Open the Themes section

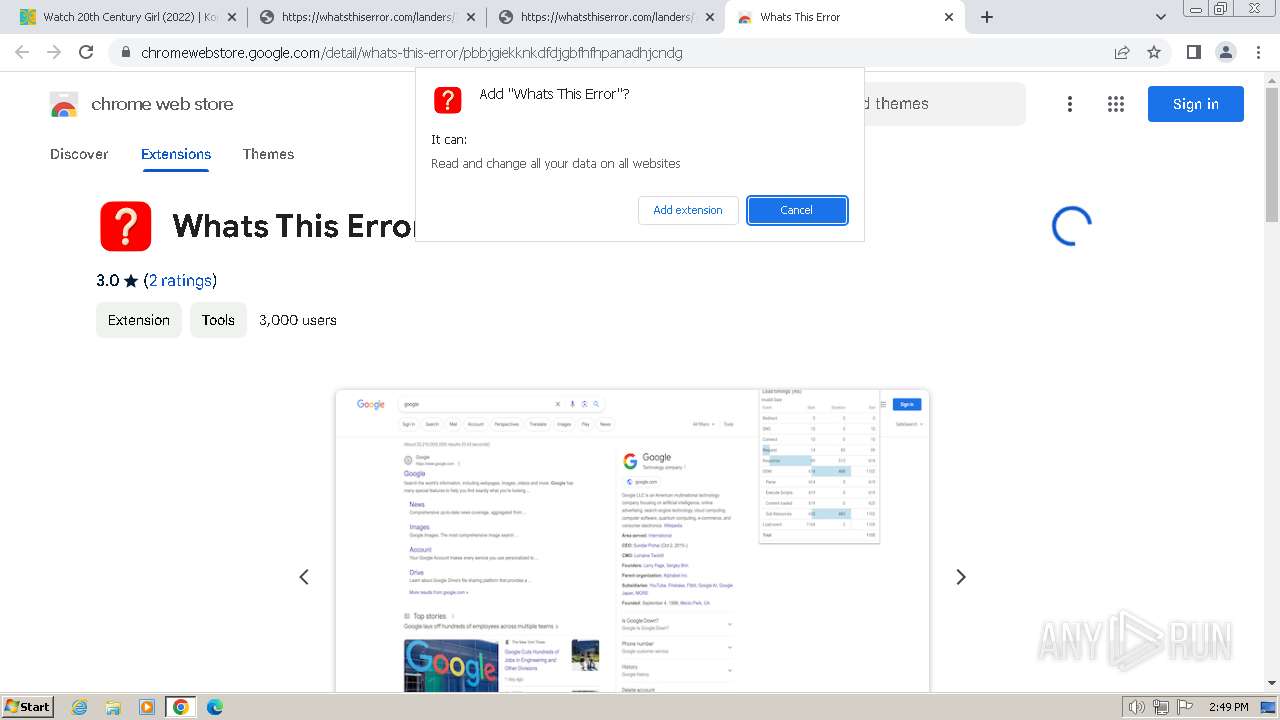(x=268, y=154)
